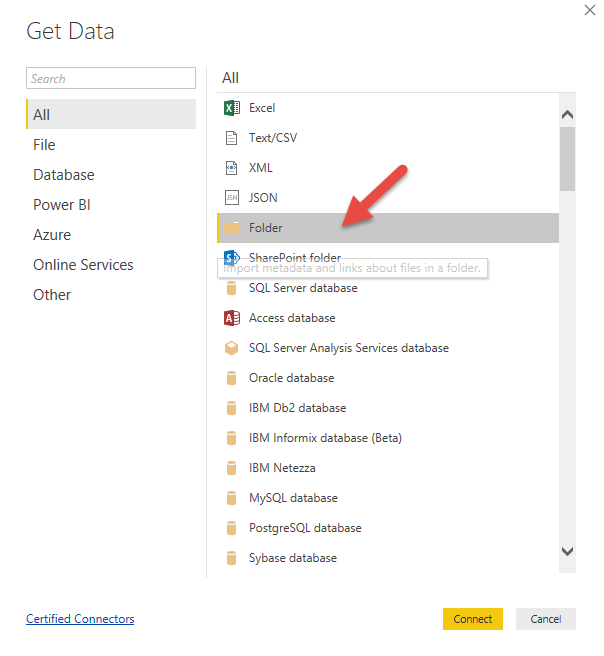Switch to the File category

pyautogui.click(x=44, y=145)
